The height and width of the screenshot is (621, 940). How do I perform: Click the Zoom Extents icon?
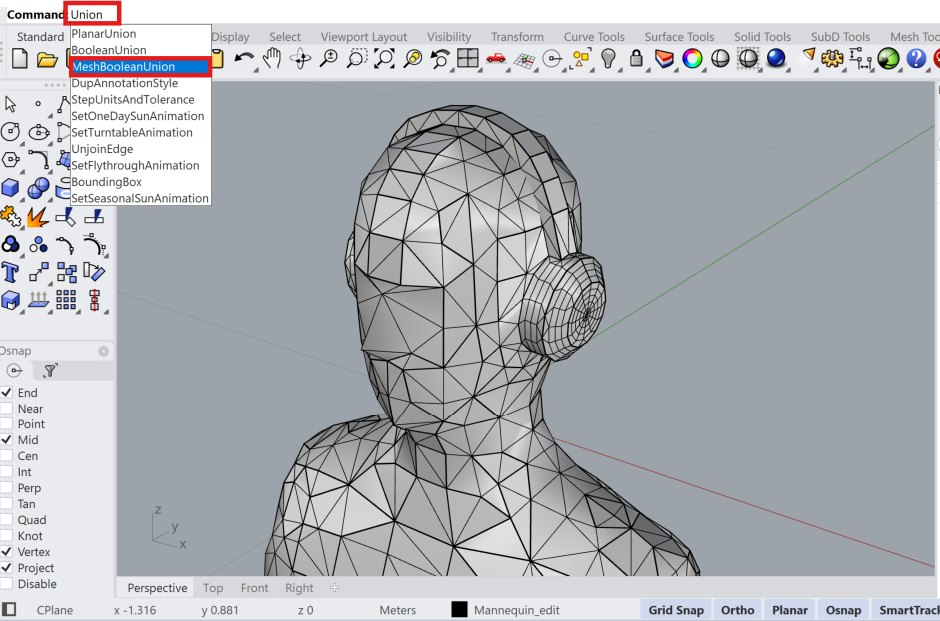tap(384, 59)
